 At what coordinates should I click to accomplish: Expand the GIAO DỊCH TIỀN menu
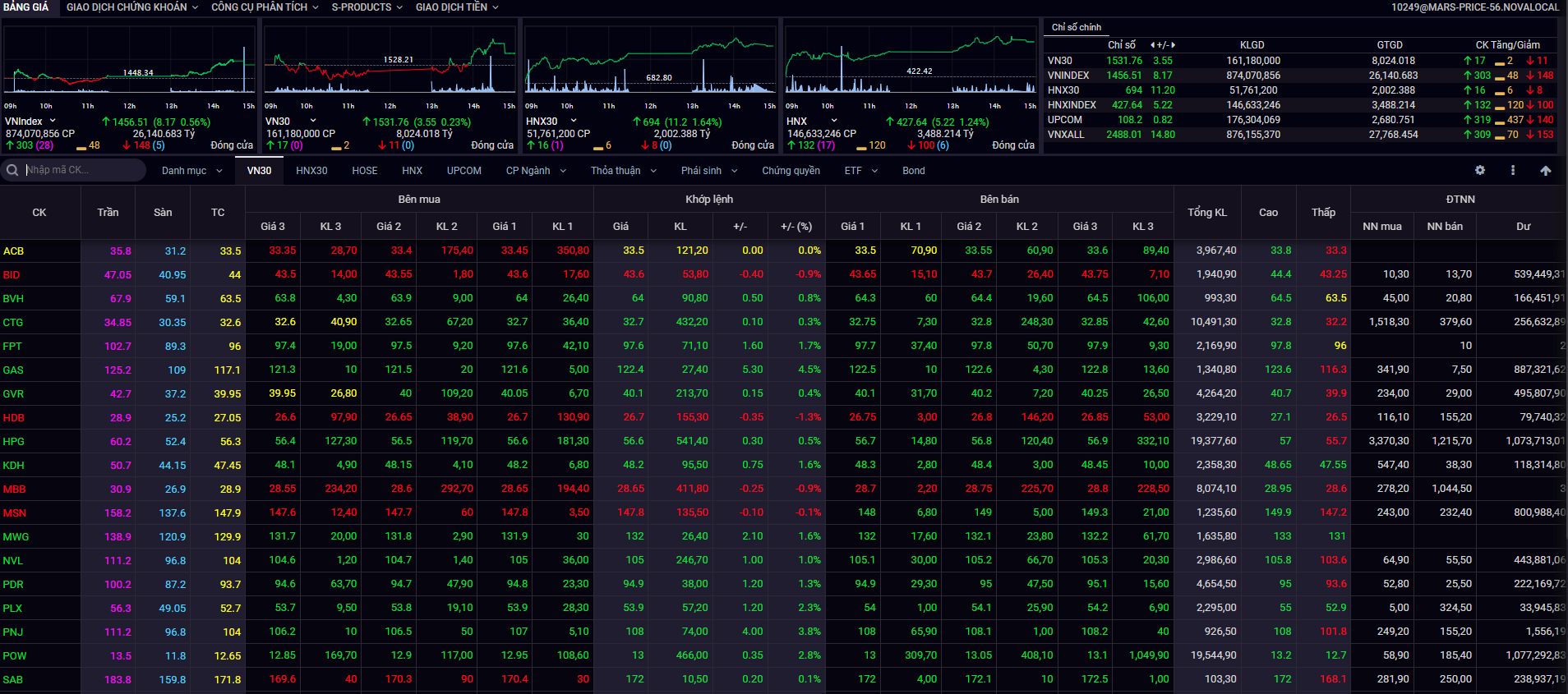457,7
